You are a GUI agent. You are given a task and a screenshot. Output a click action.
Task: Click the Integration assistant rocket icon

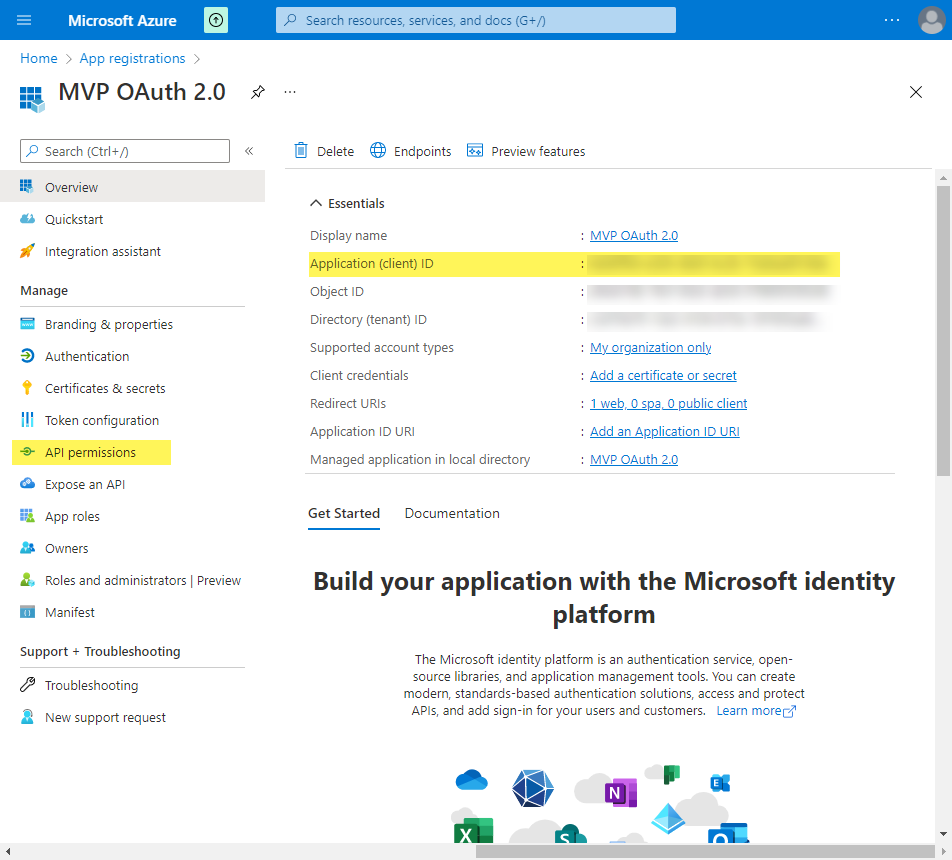[27, 251]
